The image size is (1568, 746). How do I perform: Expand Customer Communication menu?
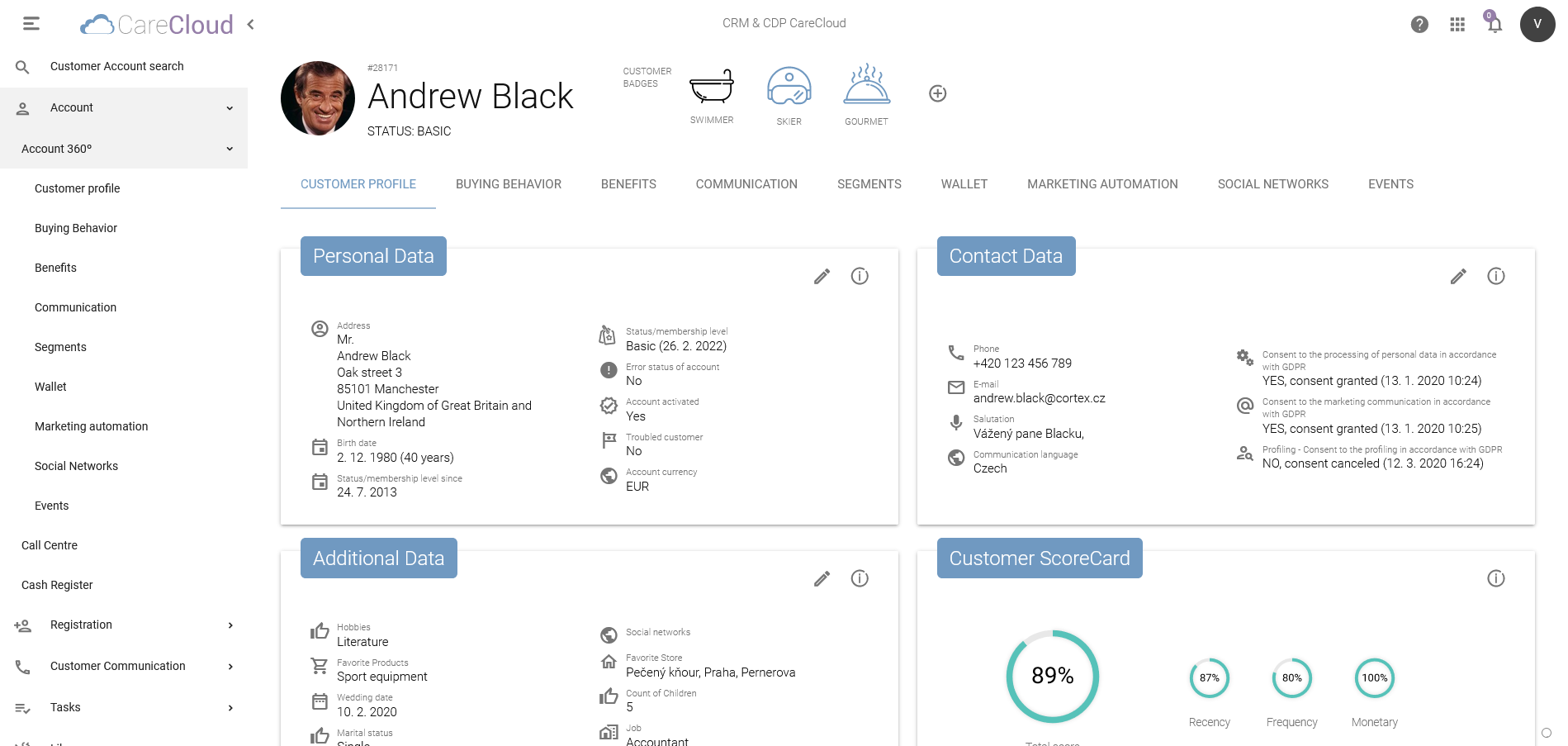tap(230, 667)
